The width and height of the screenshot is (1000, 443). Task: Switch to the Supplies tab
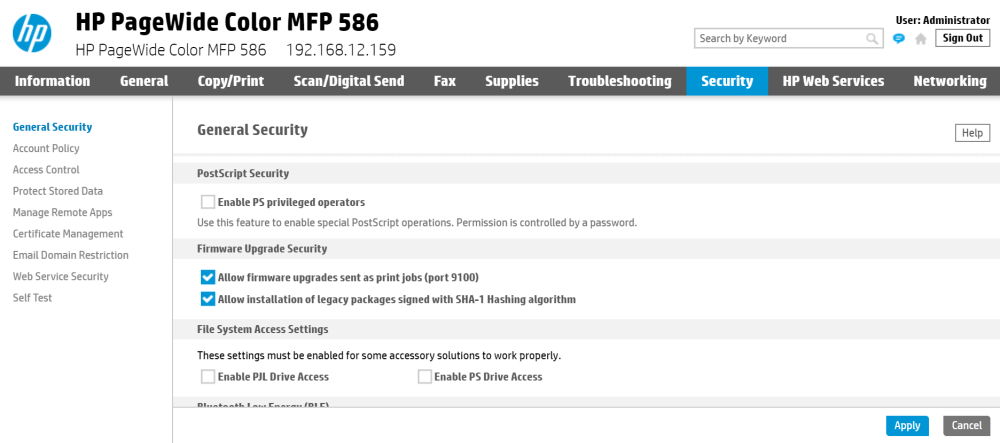pos(512,81)
